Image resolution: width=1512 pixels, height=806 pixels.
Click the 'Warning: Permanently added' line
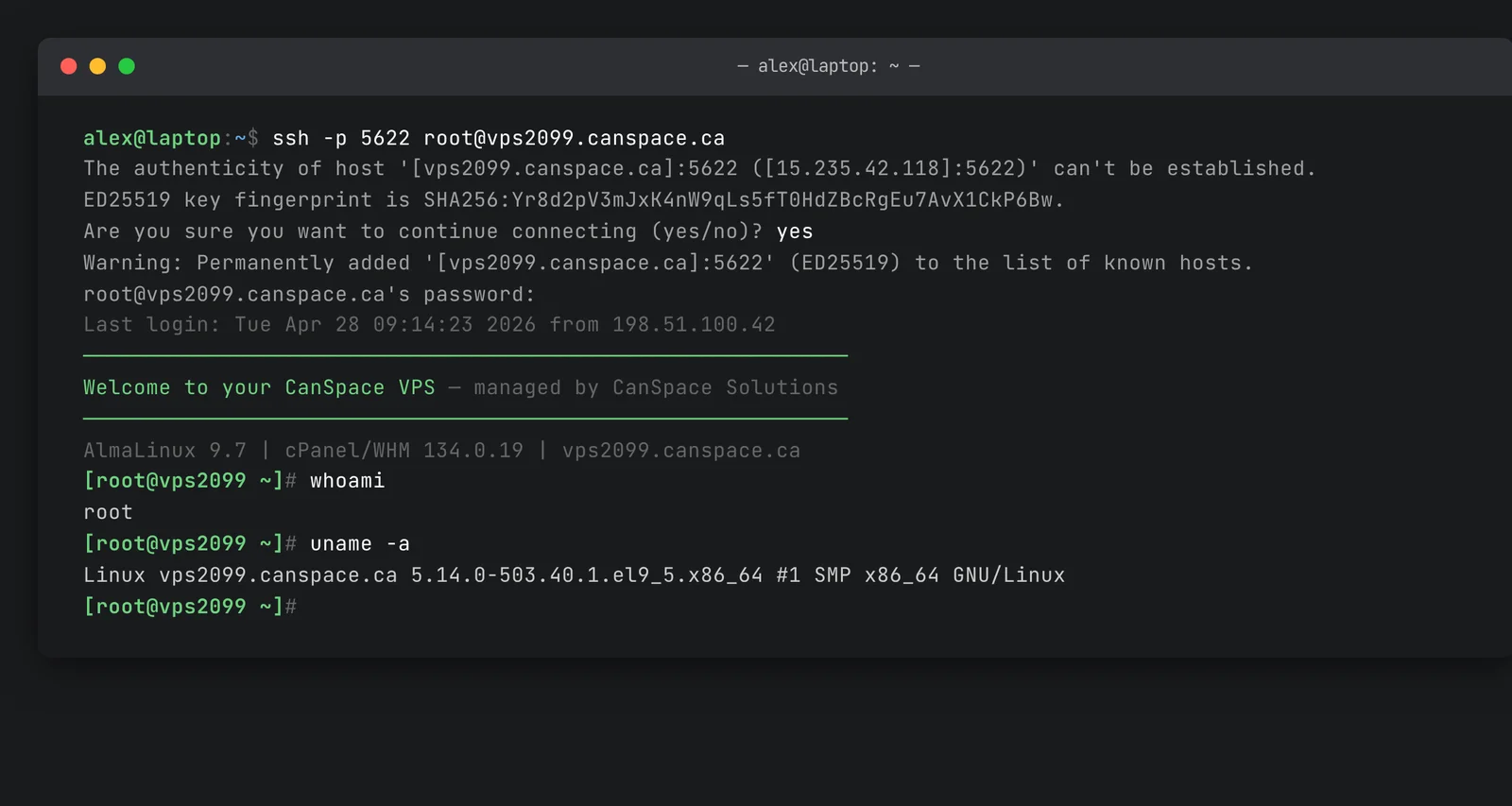coord(668,263)
